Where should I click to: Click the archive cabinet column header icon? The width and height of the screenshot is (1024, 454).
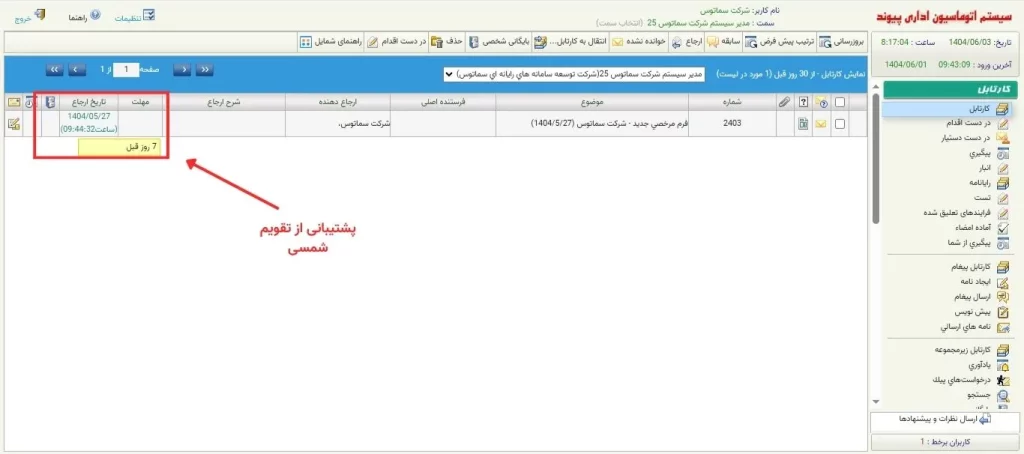[x=50, y=101]
